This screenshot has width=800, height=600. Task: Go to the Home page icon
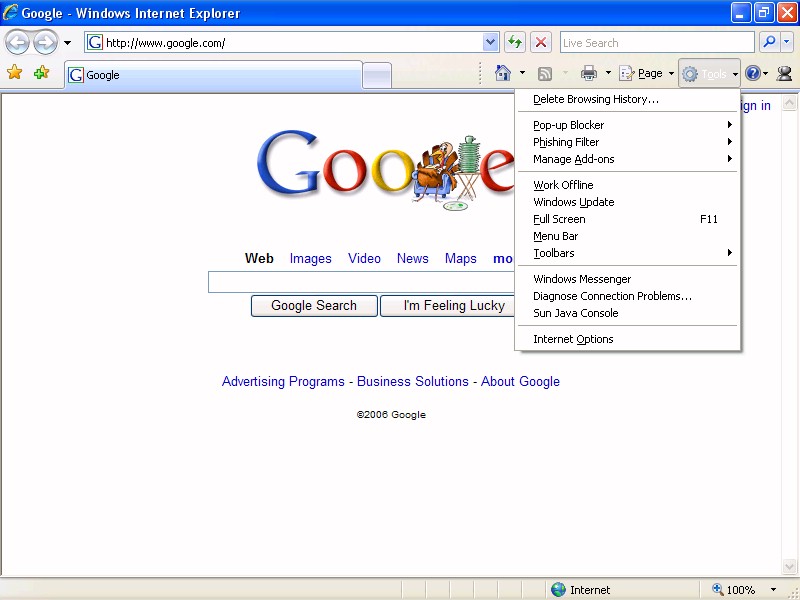(x=503, y=73)
